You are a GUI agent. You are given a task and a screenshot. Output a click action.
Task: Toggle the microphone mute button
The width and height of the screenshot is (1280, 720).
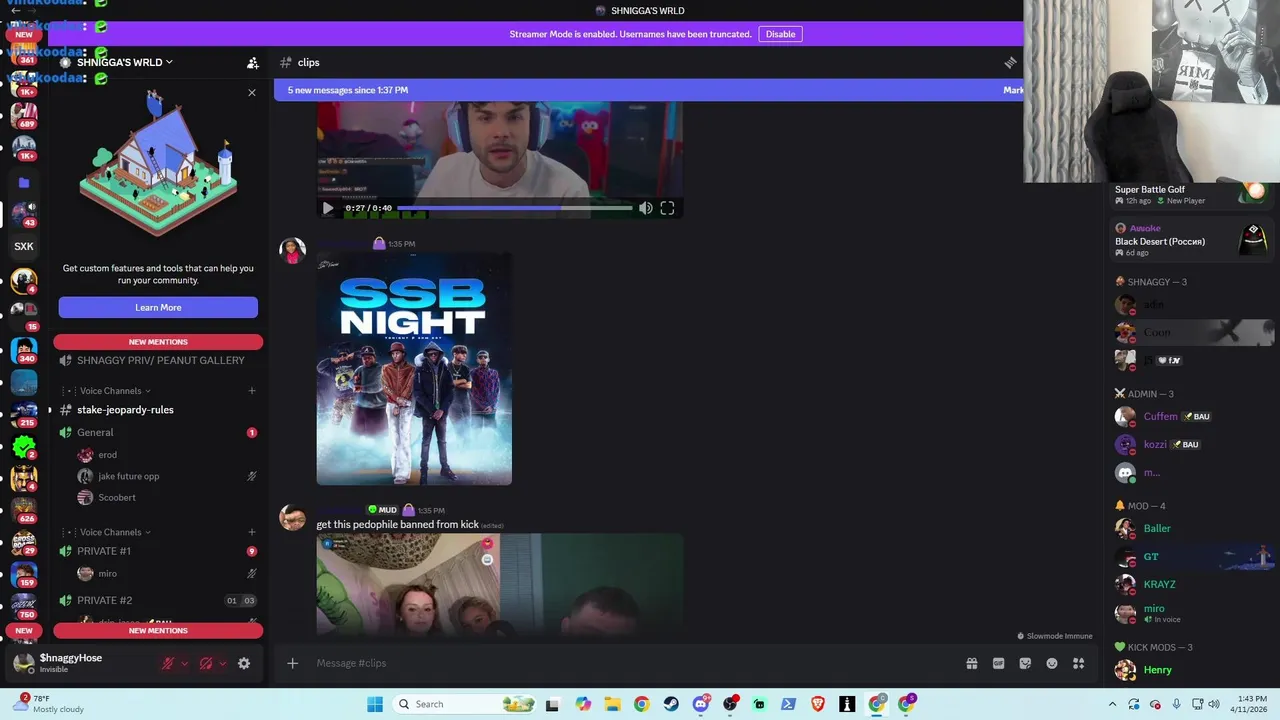pos(168,663)
